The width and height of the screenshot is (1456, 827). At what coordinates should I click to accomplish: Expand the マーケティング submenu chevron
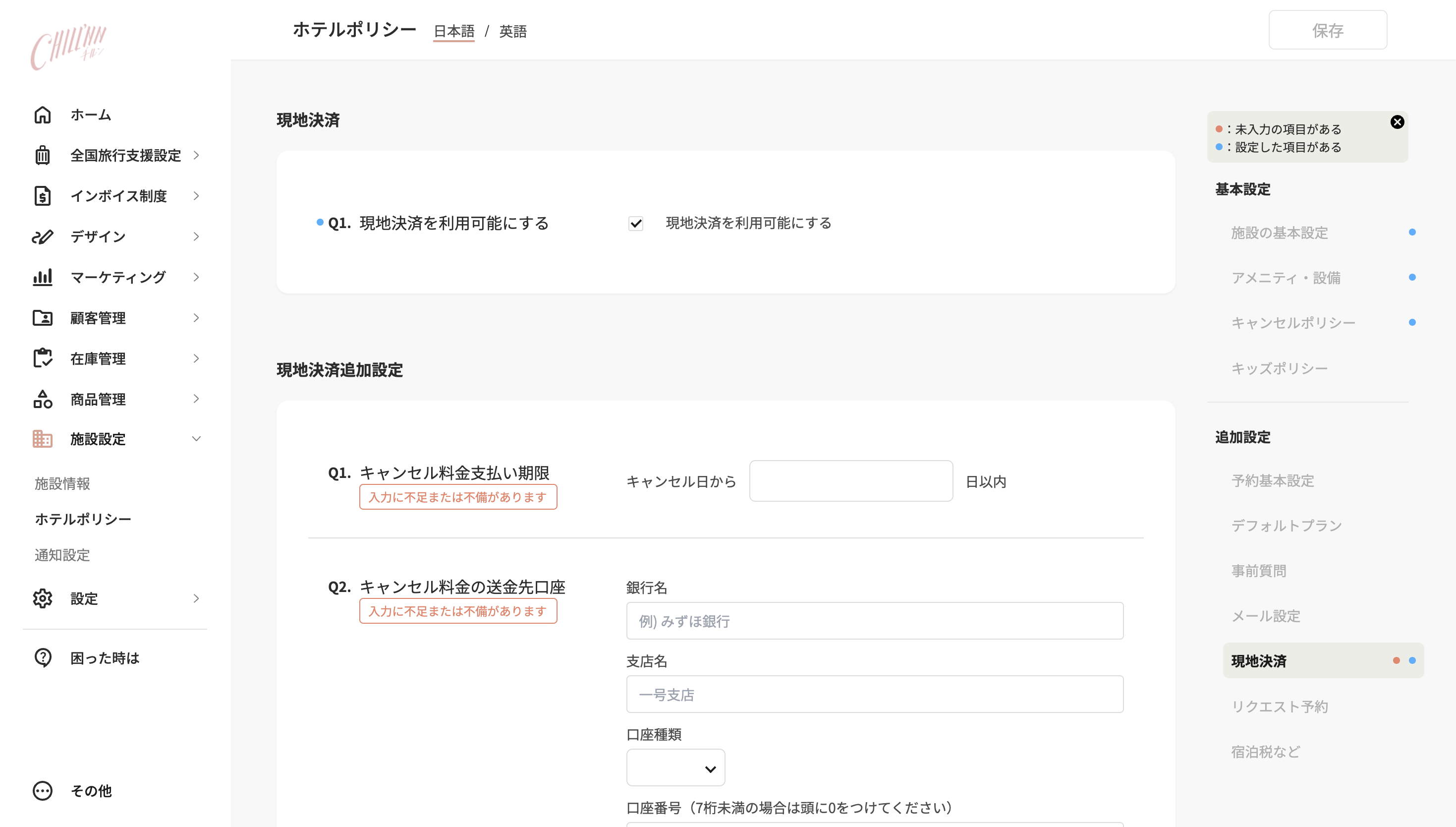196,277
